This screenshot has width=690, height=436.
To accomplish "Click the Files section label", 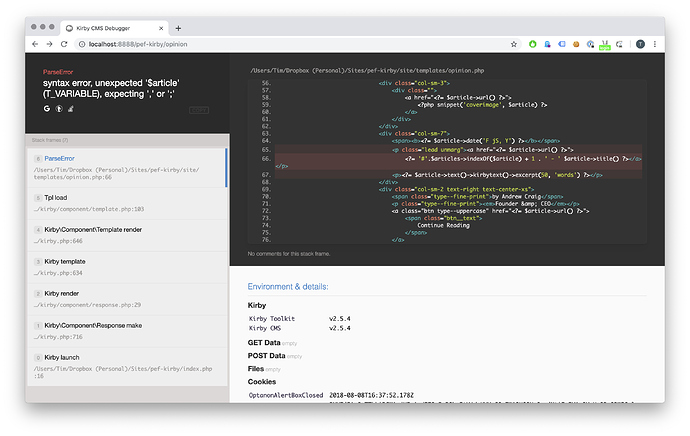I will point(256,369).
